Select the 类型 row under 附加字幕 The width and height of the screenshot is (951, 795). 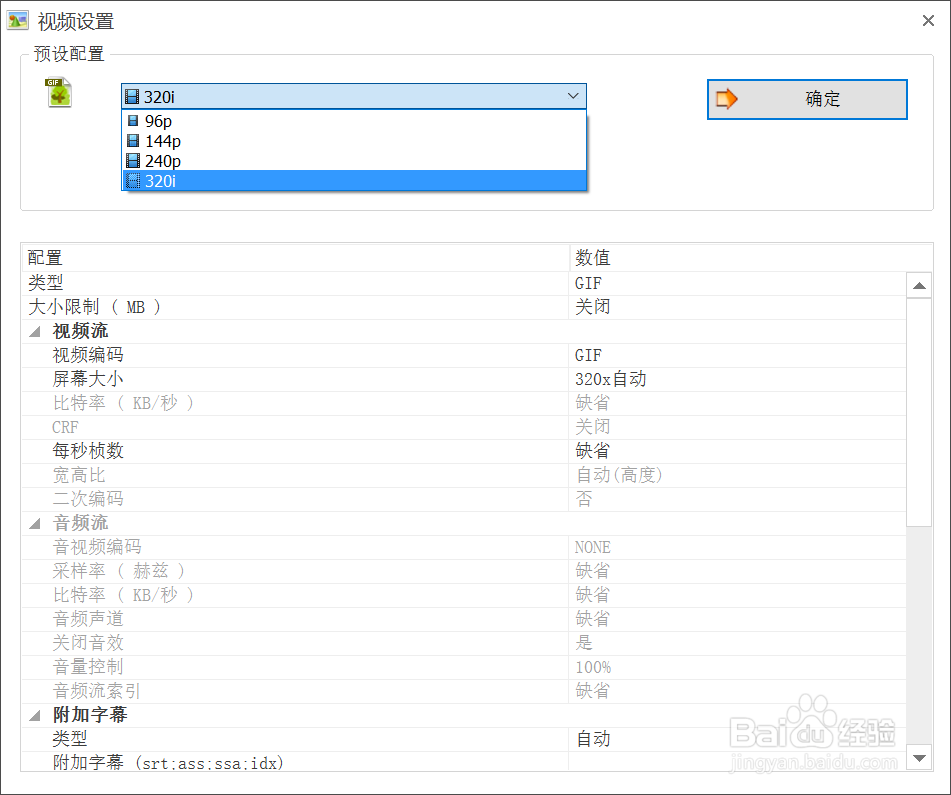464,739
